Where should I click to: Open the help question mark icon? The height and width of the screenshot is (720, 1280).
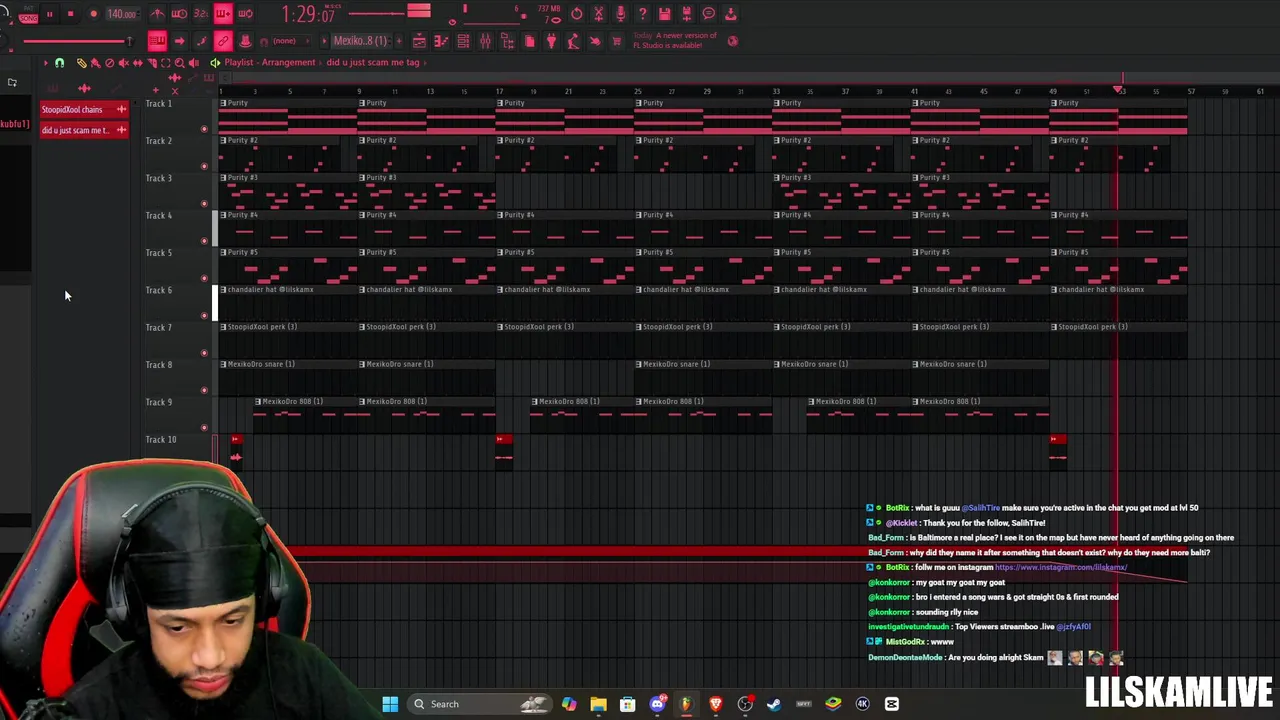tap(643, 14)
